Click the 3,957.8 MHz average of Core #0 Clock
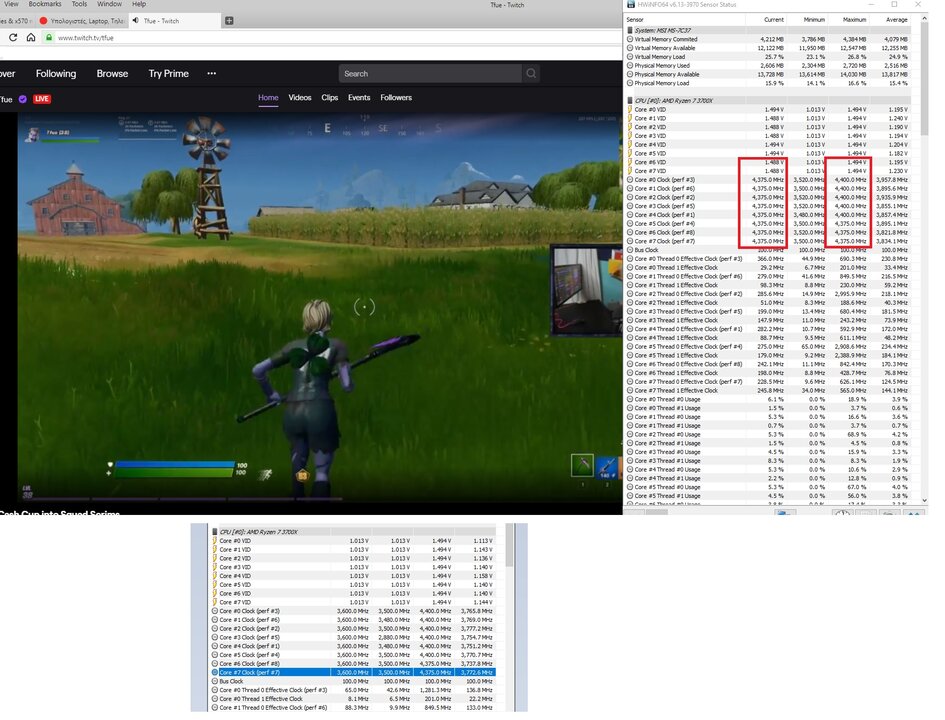 click(892, 180)
